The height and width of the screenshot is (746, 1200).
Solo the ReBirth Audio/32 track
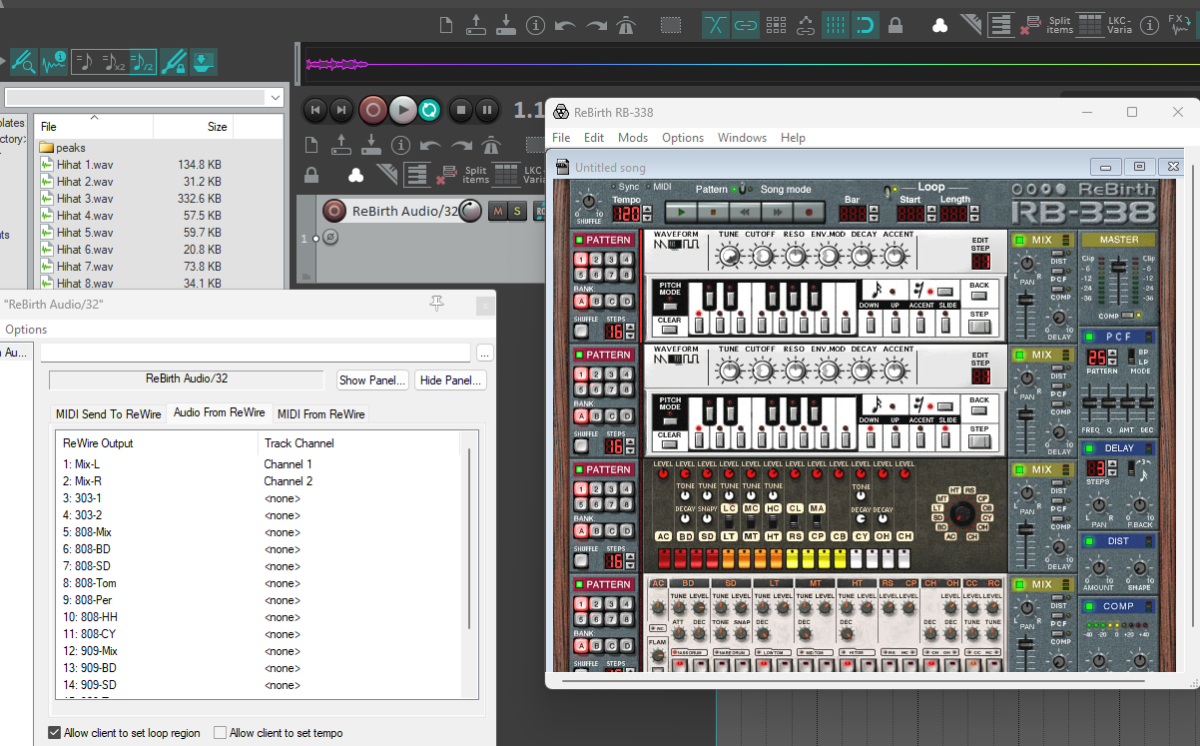coord(517,210)
